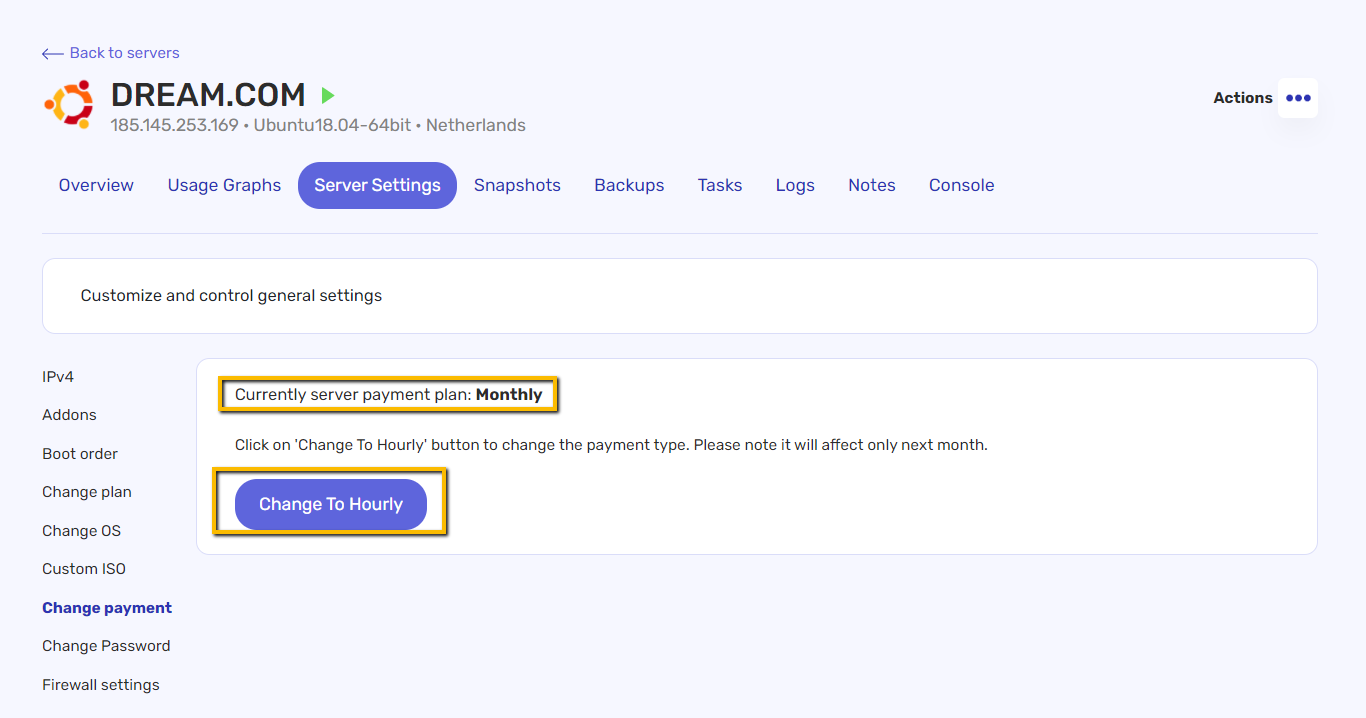Click the Ubuntu logo icon
The height and width of the screenshot is (718, 1366).
point(69,104)
